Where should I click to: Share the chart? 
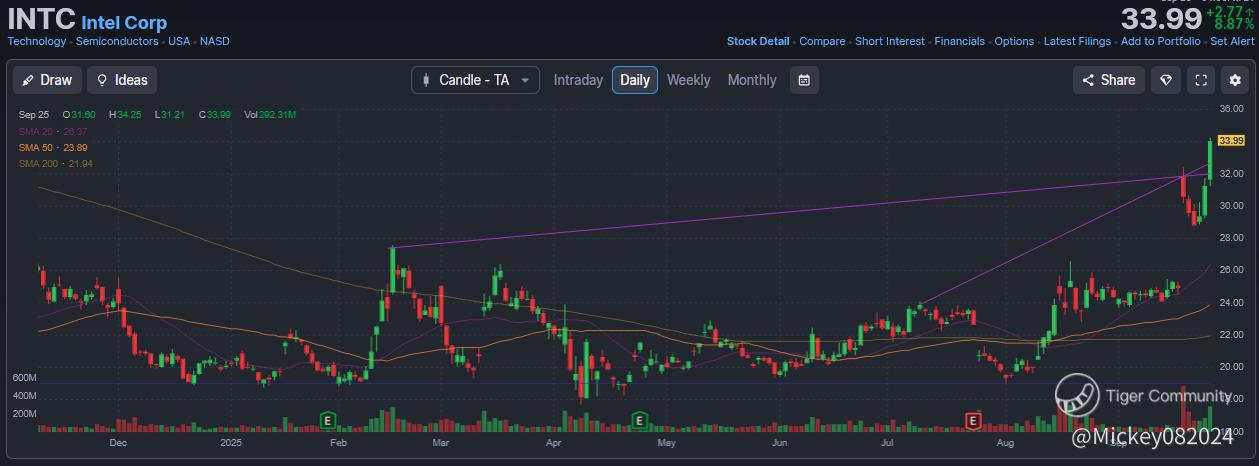point(1109,80)
